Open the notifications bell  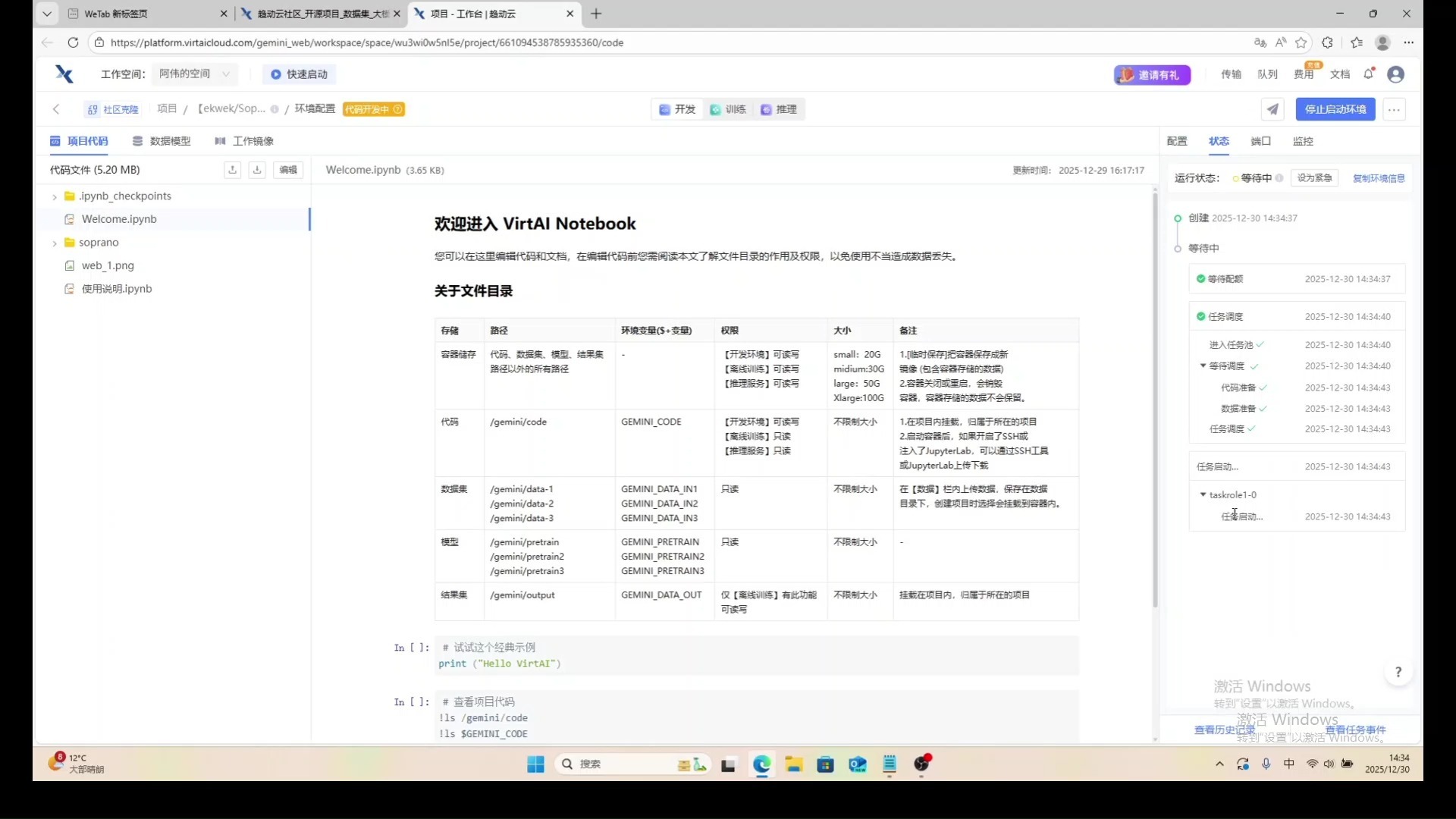pos(1369,74)
